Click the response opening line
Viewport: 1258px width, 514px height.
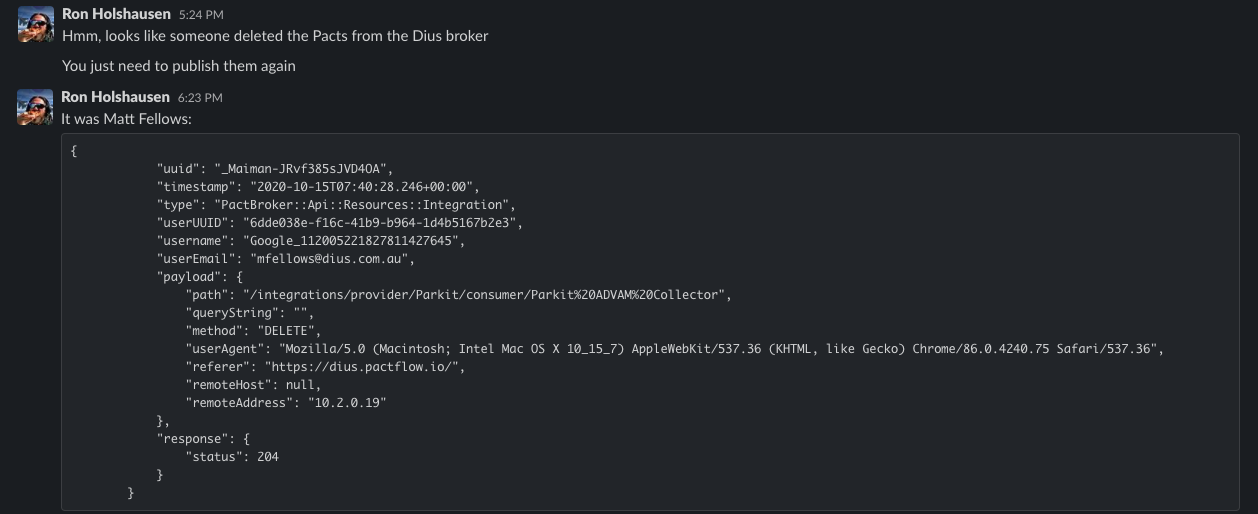(203, 439)
